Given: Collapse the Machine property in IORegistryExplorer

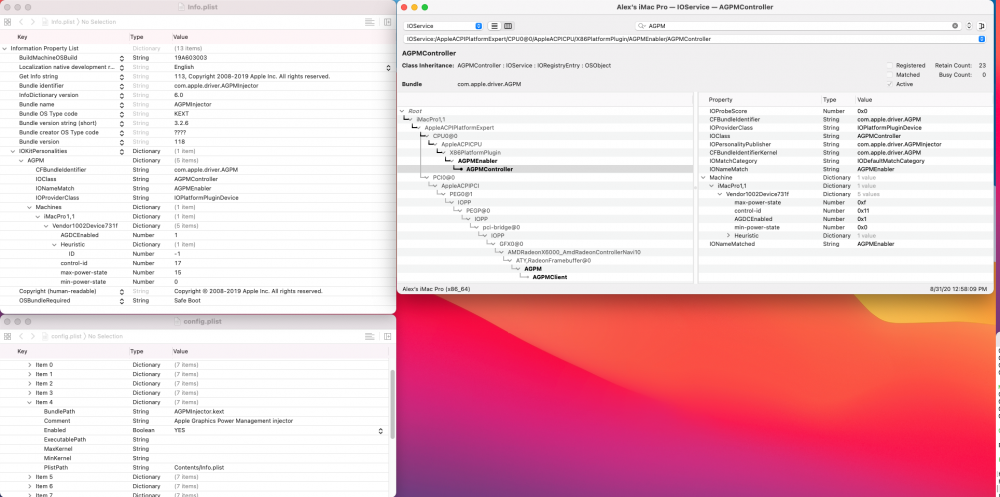Looking at the screenshot, I should coord(704,177).
